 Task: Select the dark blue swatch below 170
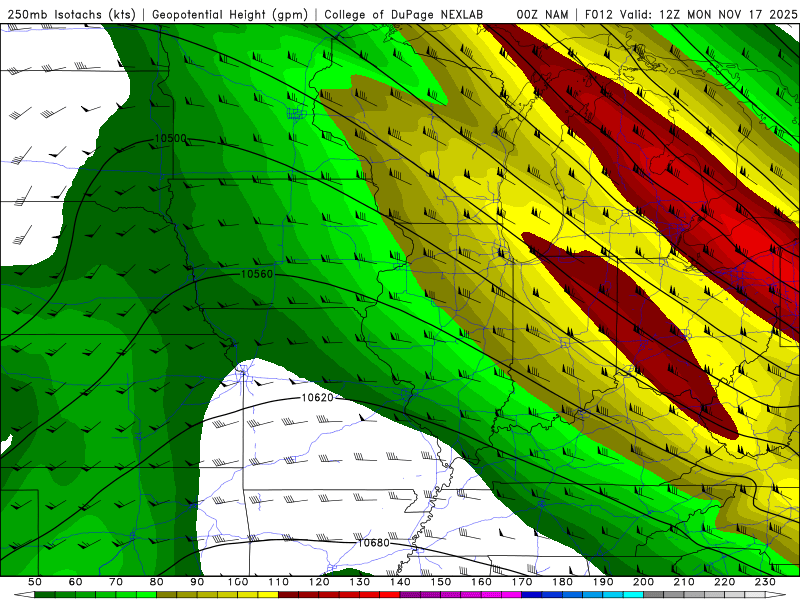[x=532, y=594]
